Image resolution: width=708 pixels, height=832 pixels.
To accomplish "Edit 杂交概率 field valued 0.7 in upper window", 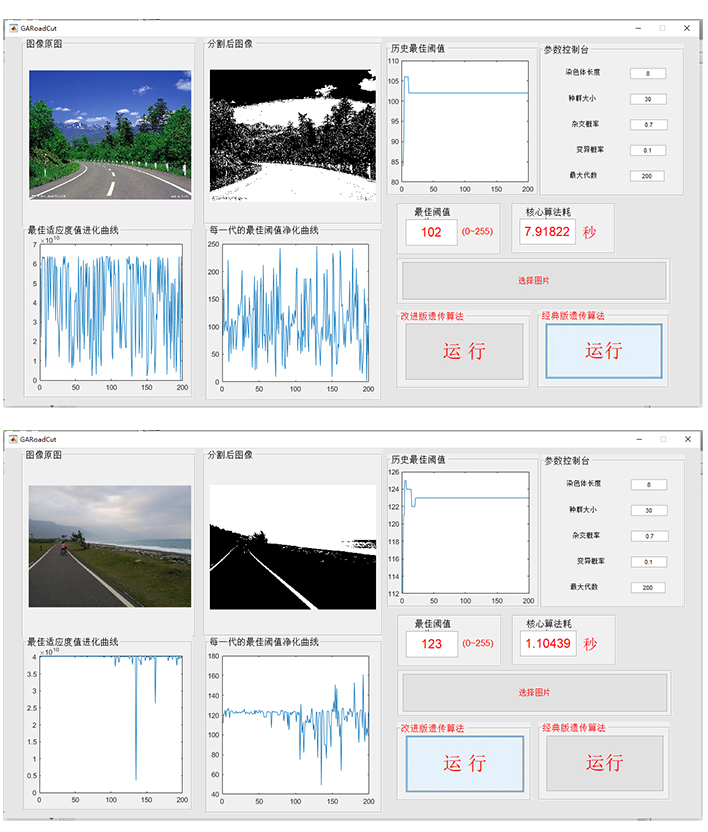I will pos(649,125).
